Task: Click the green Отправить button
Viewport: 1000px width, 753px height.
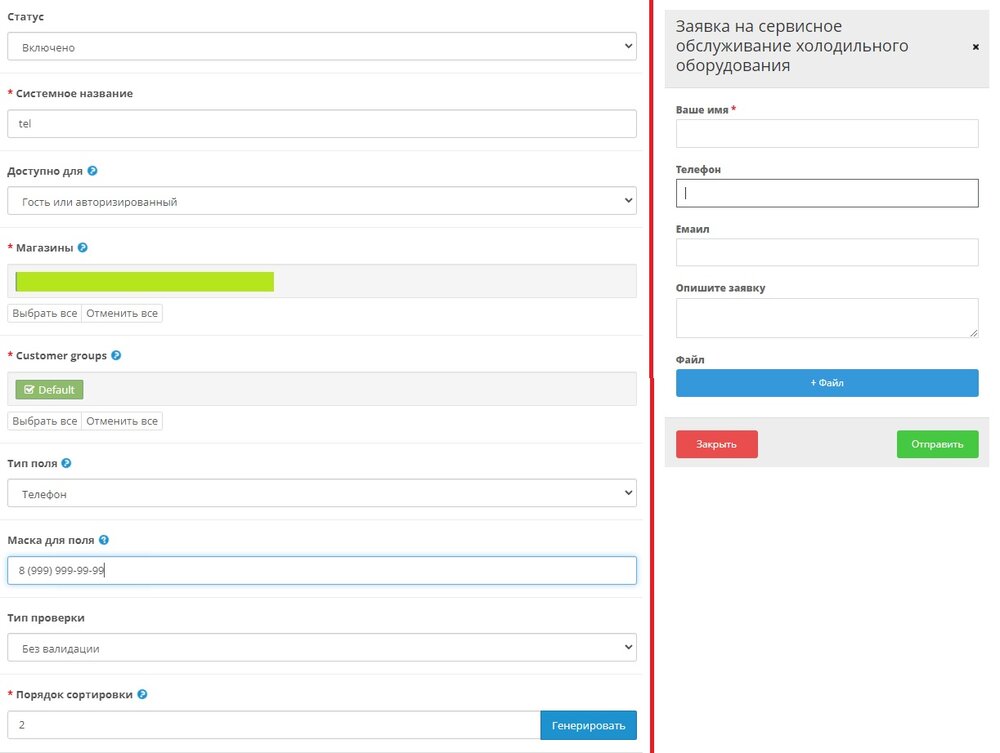Action: click(937, 444)
